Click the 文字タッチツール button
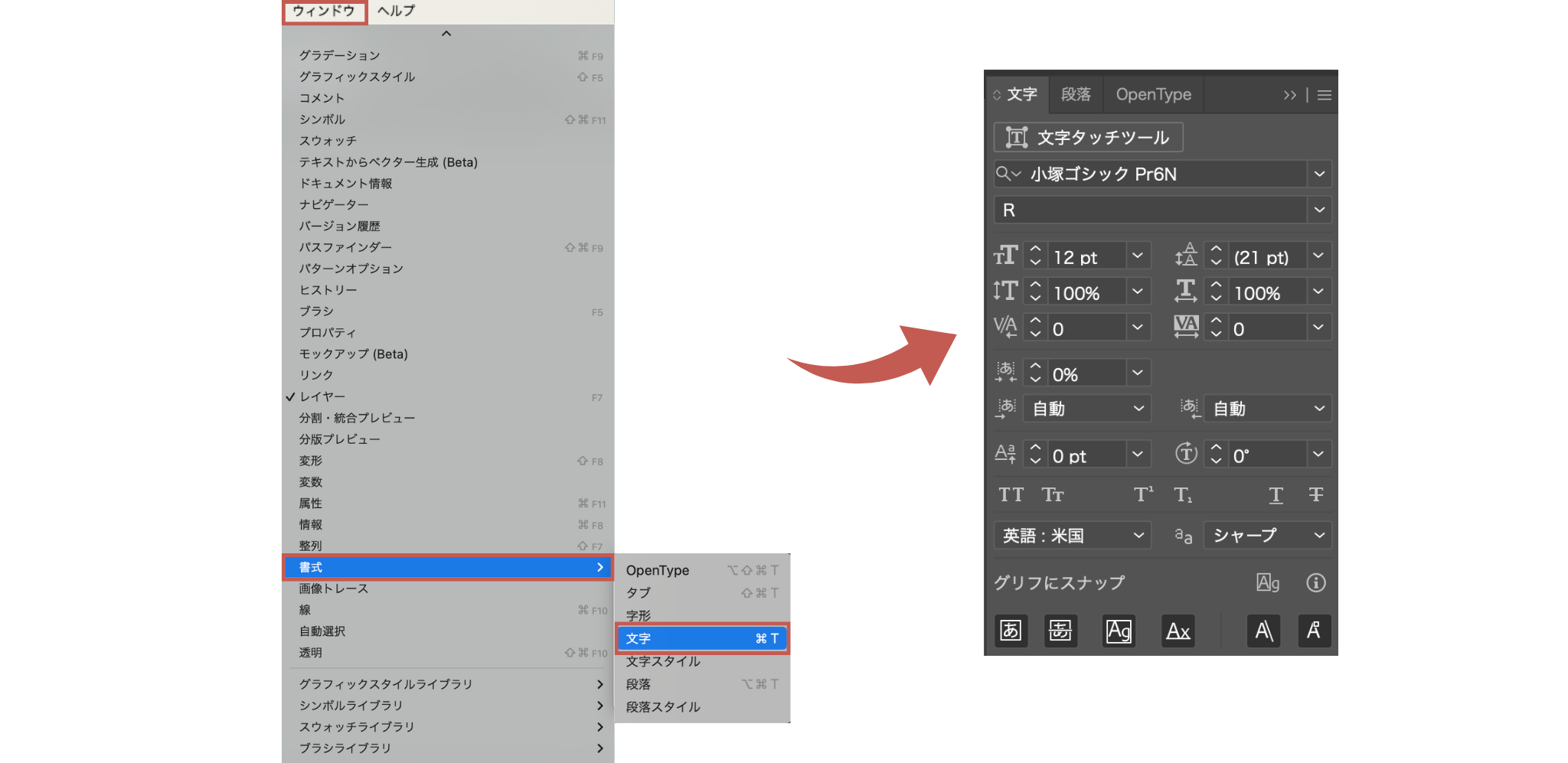 click(x=1087, y=137)
